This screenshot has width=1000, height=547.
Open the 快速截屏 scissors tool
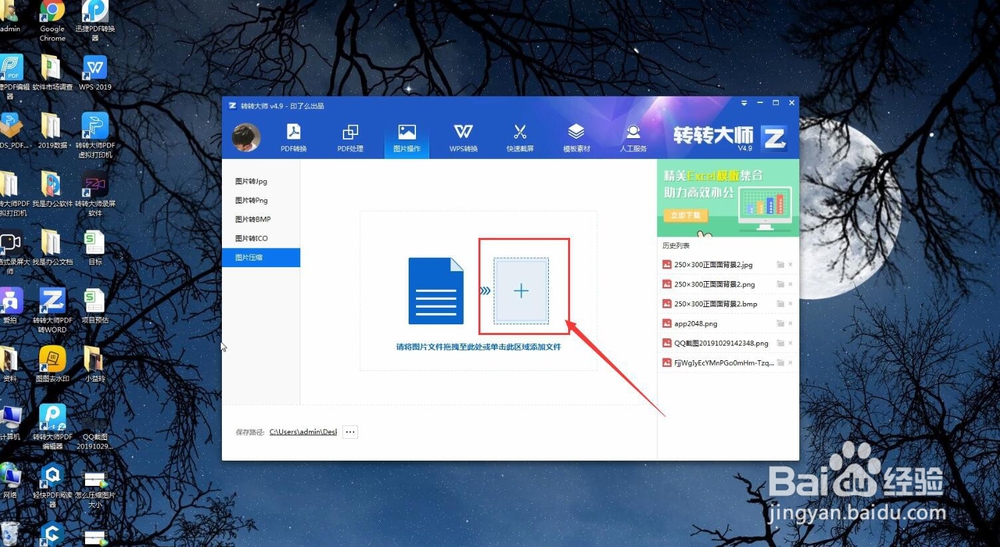(520, 138)
